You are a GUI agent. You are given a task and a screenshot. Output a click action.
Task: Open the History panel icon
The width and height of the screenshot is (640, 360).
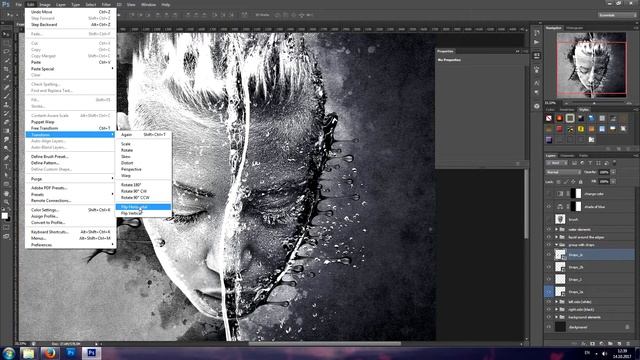coord(537,33)
